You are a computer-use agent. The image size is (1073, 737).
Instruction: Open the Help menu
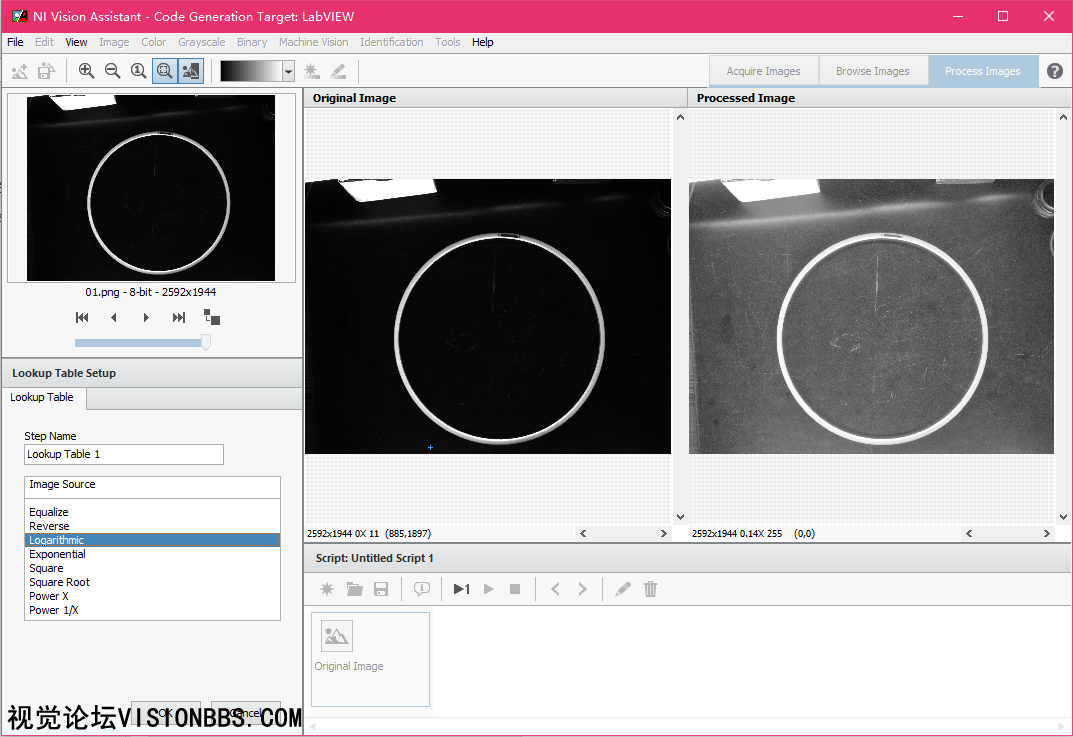point(483,42)
